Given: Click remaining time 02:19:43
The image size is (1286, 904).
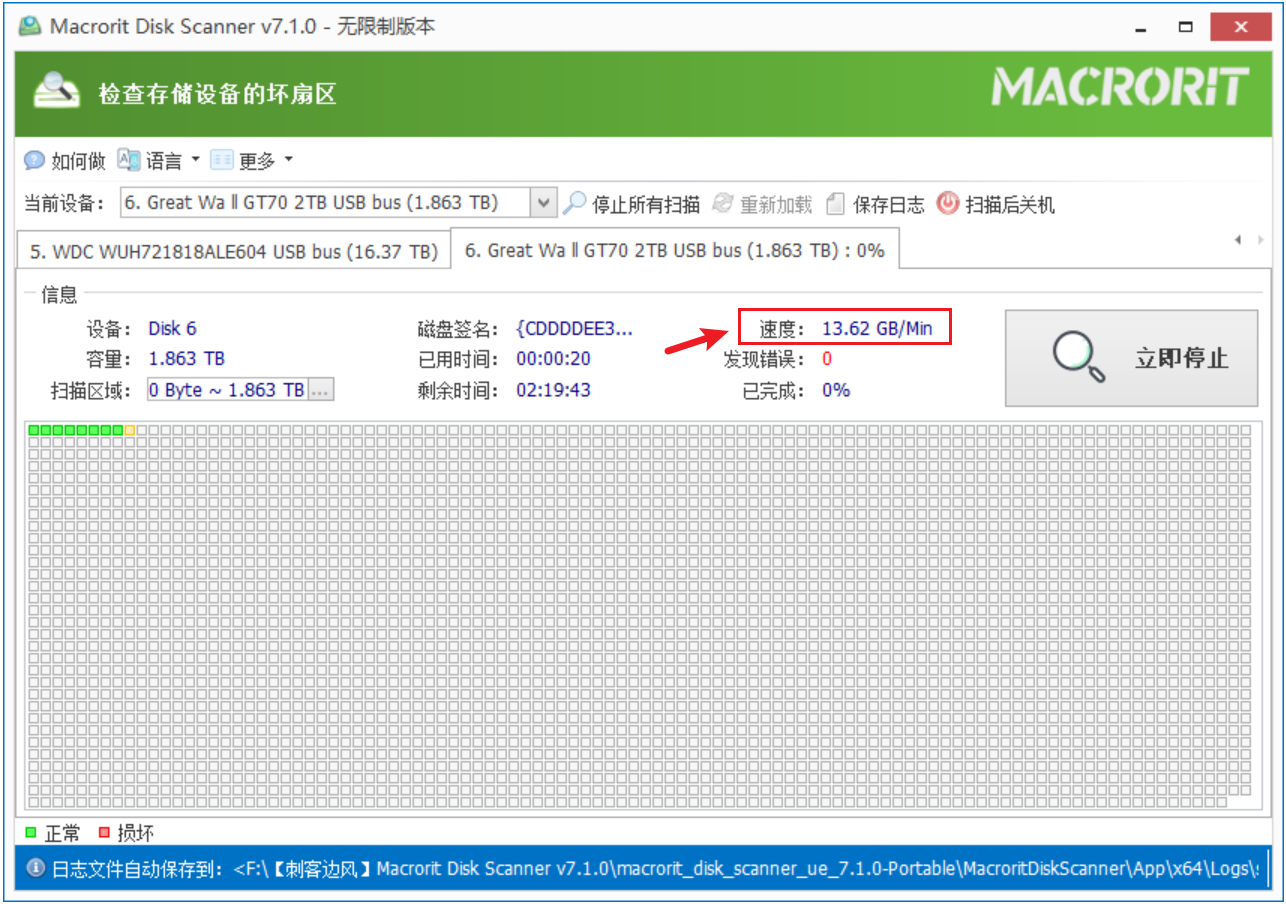Looking at the screenshot, I should click(x=553, y=390).
